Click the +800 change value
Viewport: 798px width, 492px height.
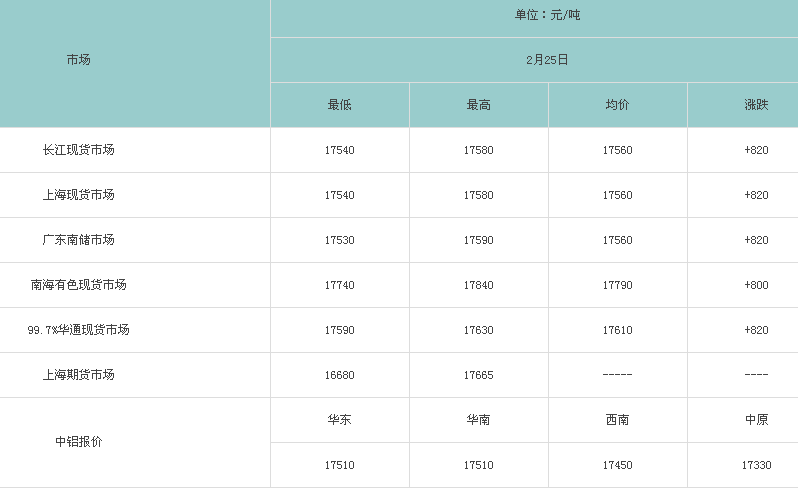coord(756,285)
